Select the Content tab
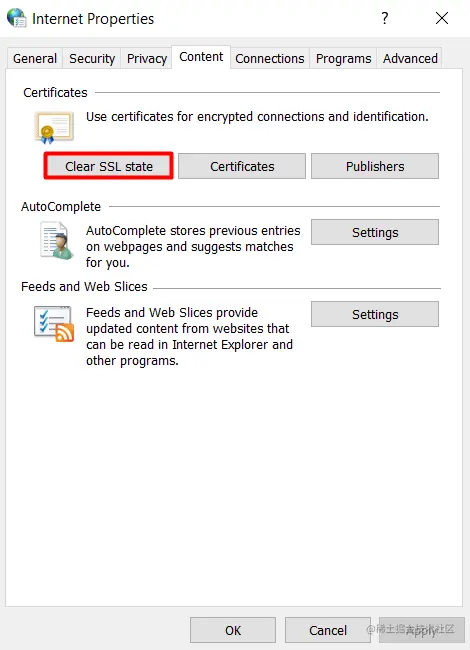This screenshot has height=650, width=470. click(x=201, y=57)
